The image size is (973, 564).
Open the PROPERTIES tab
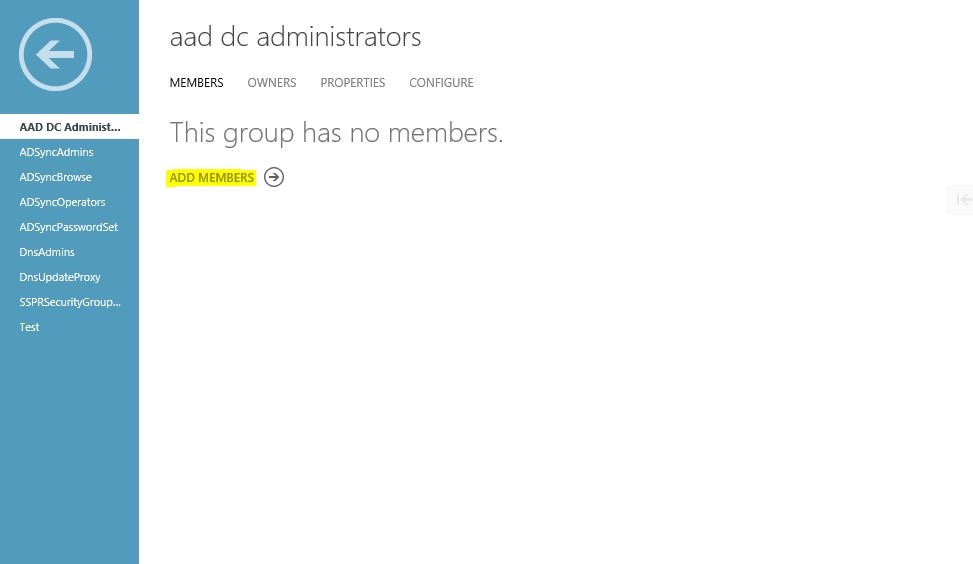pos(352,83)
